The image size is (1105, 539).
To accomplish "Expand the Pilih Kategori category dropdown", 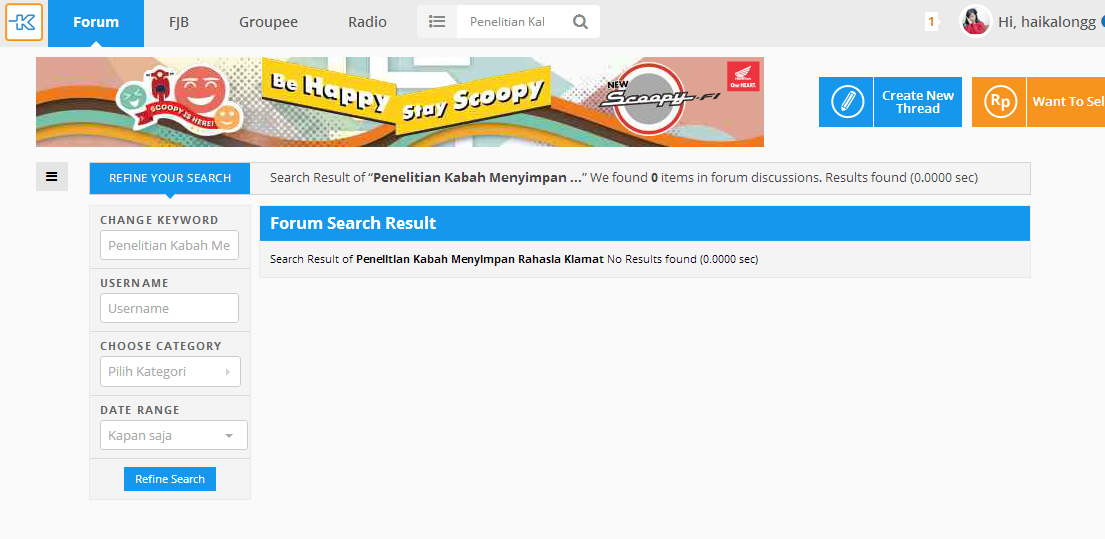I will [170, 371].
